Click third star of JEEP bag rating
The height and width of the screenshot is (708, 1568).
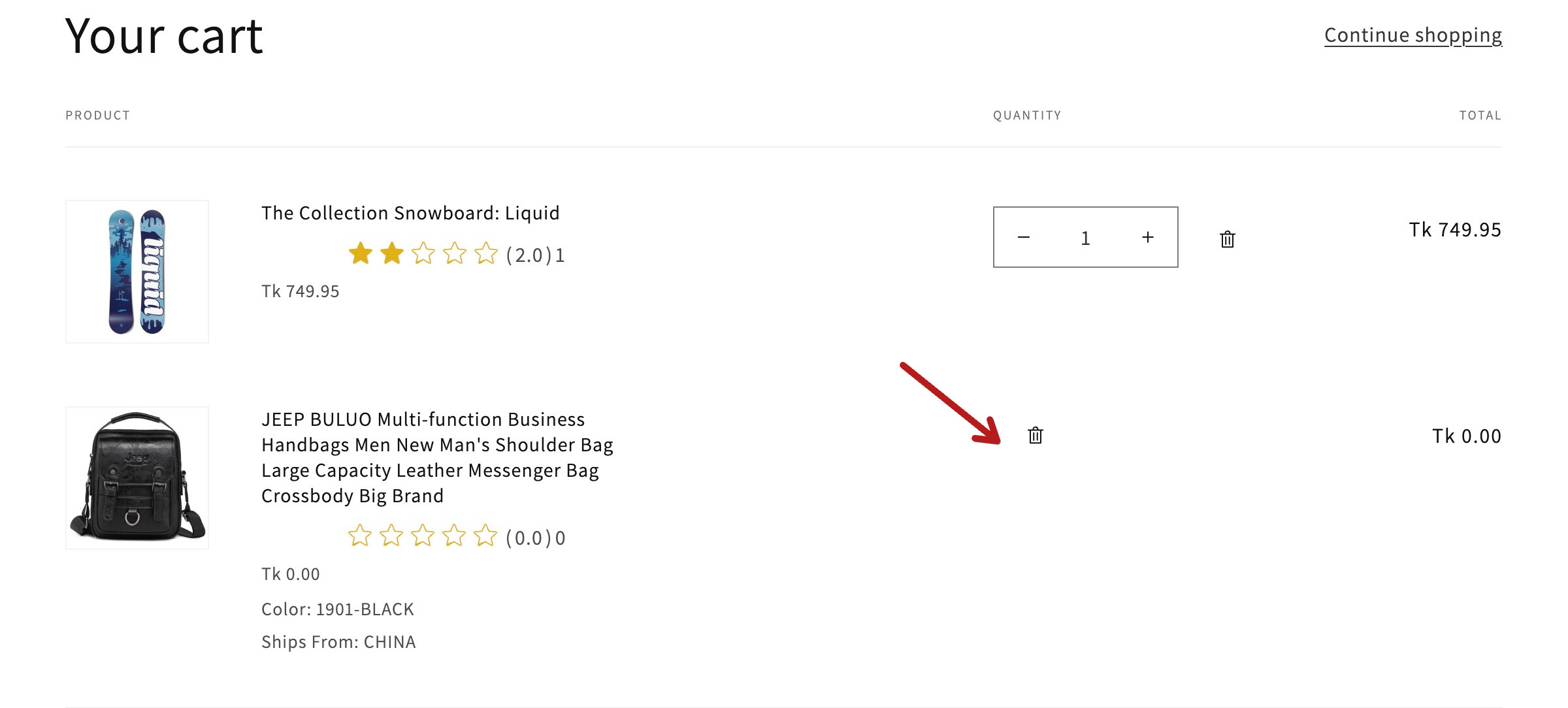[x=423, y=536]
